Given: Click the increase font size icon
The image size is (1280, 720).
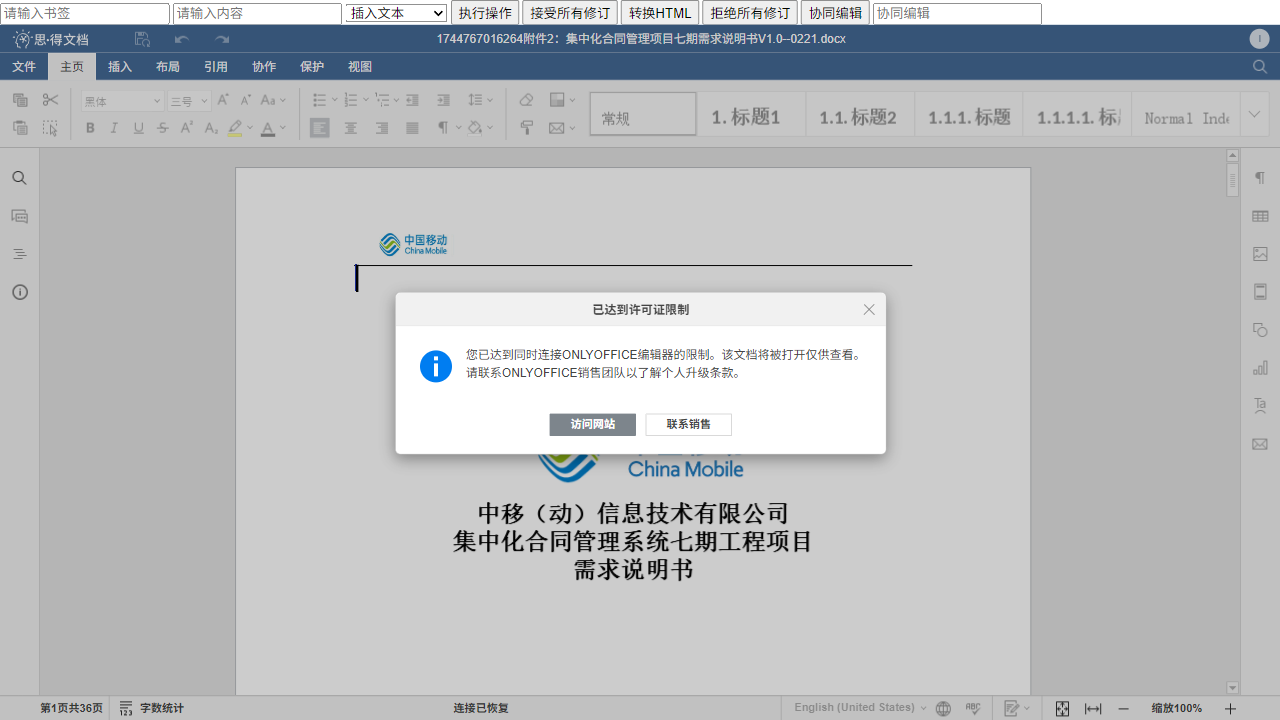Looking at the screenshot, I should pos(223,100).
